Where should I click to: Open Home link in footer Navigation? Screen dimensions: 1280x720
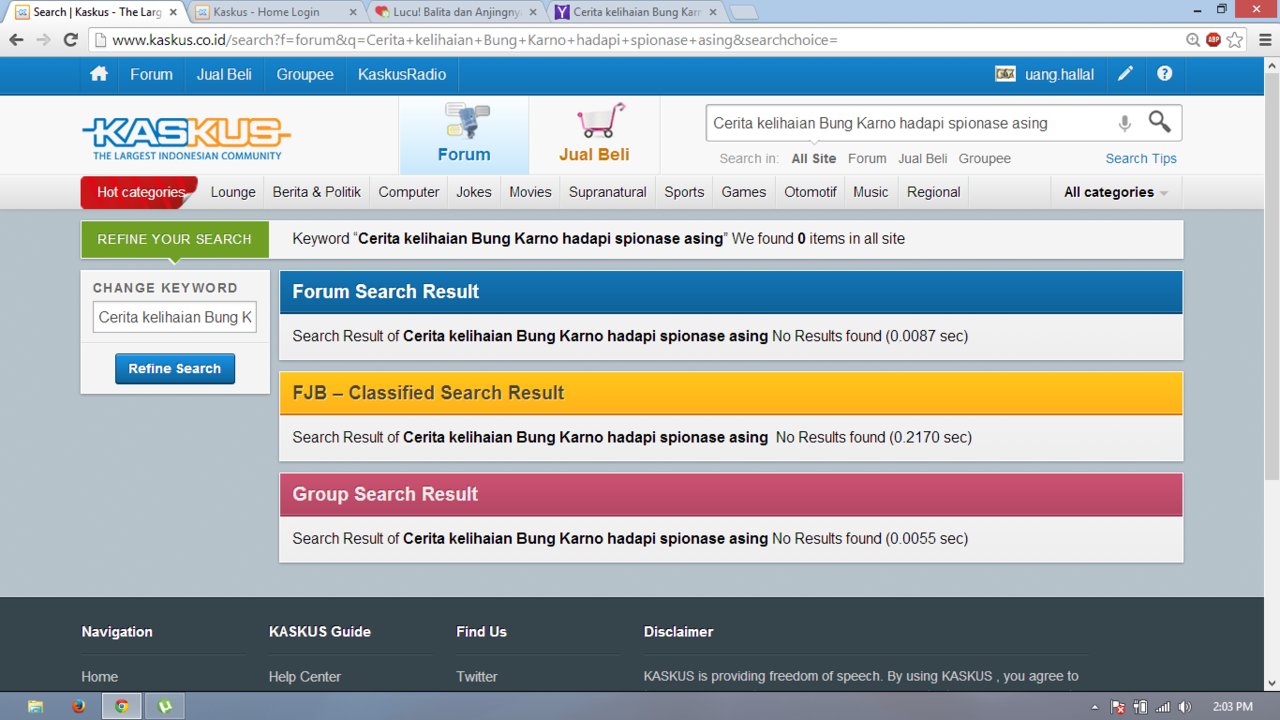pos(100,677)
